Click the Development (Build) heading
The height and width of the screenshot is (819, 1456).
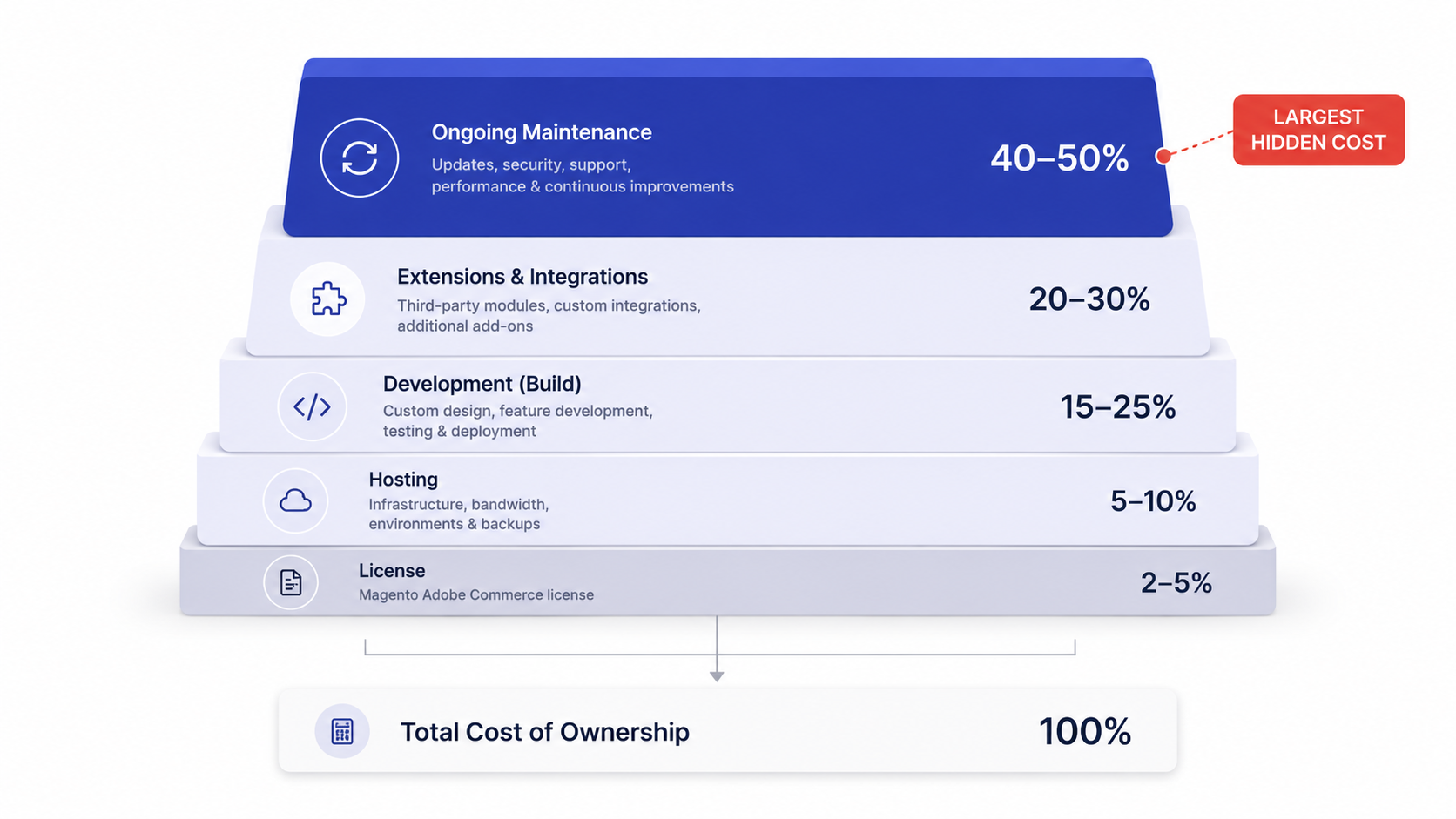[x=482, y=384]
